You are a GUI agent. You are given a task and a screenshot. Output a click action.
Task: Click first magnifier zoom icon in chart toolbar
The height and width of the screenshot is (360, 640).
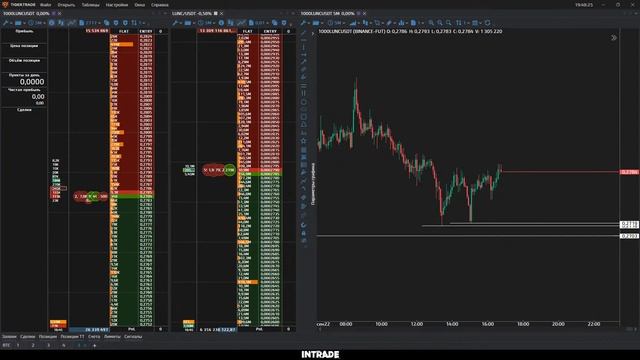point(431,23)
